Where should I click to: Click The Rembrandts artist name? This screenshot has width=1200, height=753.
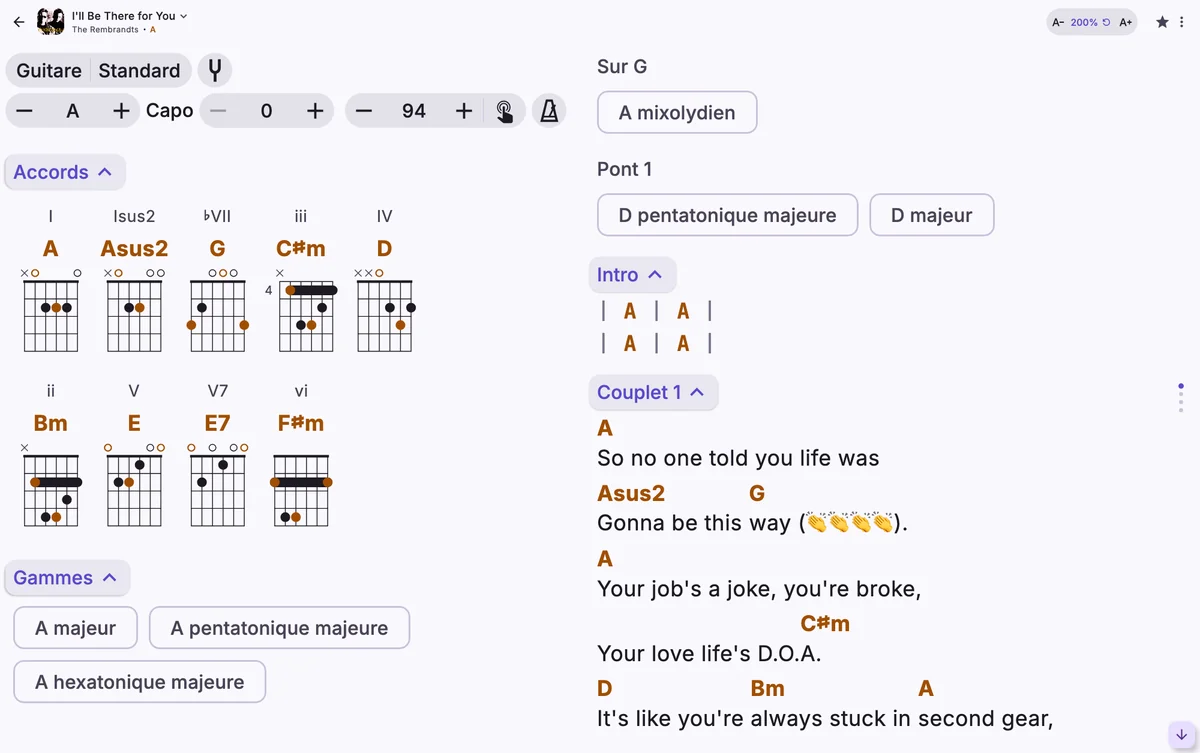coord(105,30)
